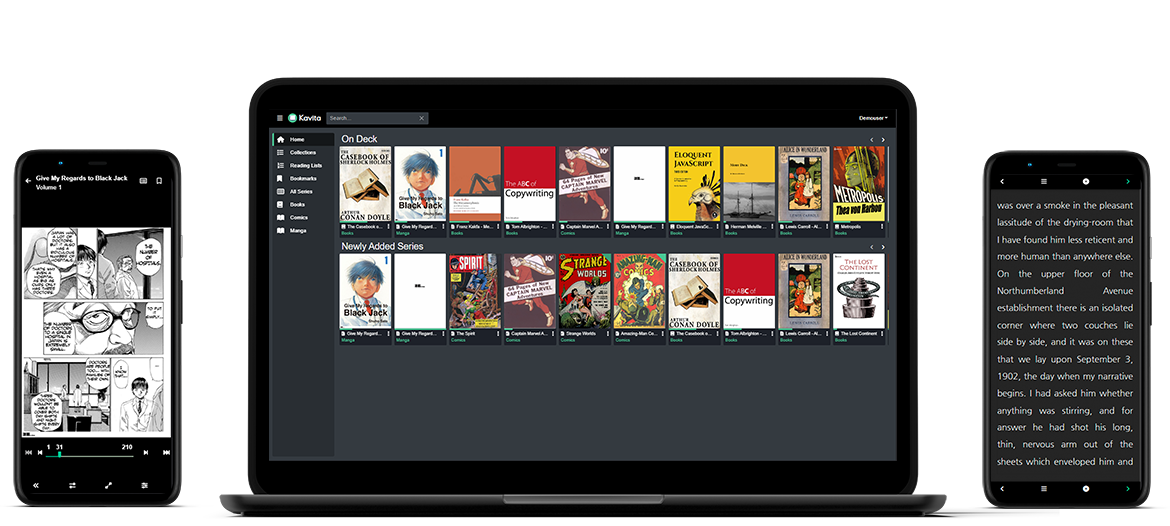Clear search with the X icon
This screenshot has width=1170, height=526.
pyautogui.click(x=421, y=118)
